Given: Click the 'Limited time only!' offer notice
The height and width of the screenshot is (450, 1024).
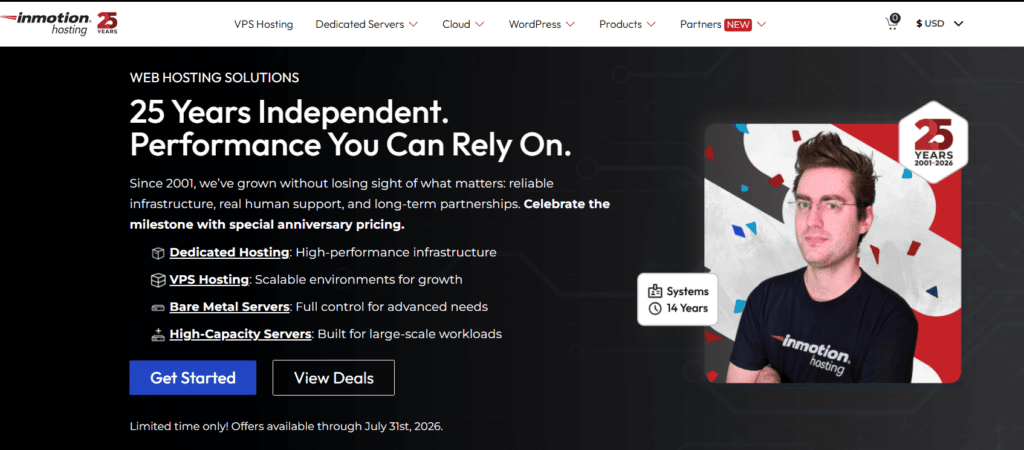Looking at the screenshot, I should (286, 426).
